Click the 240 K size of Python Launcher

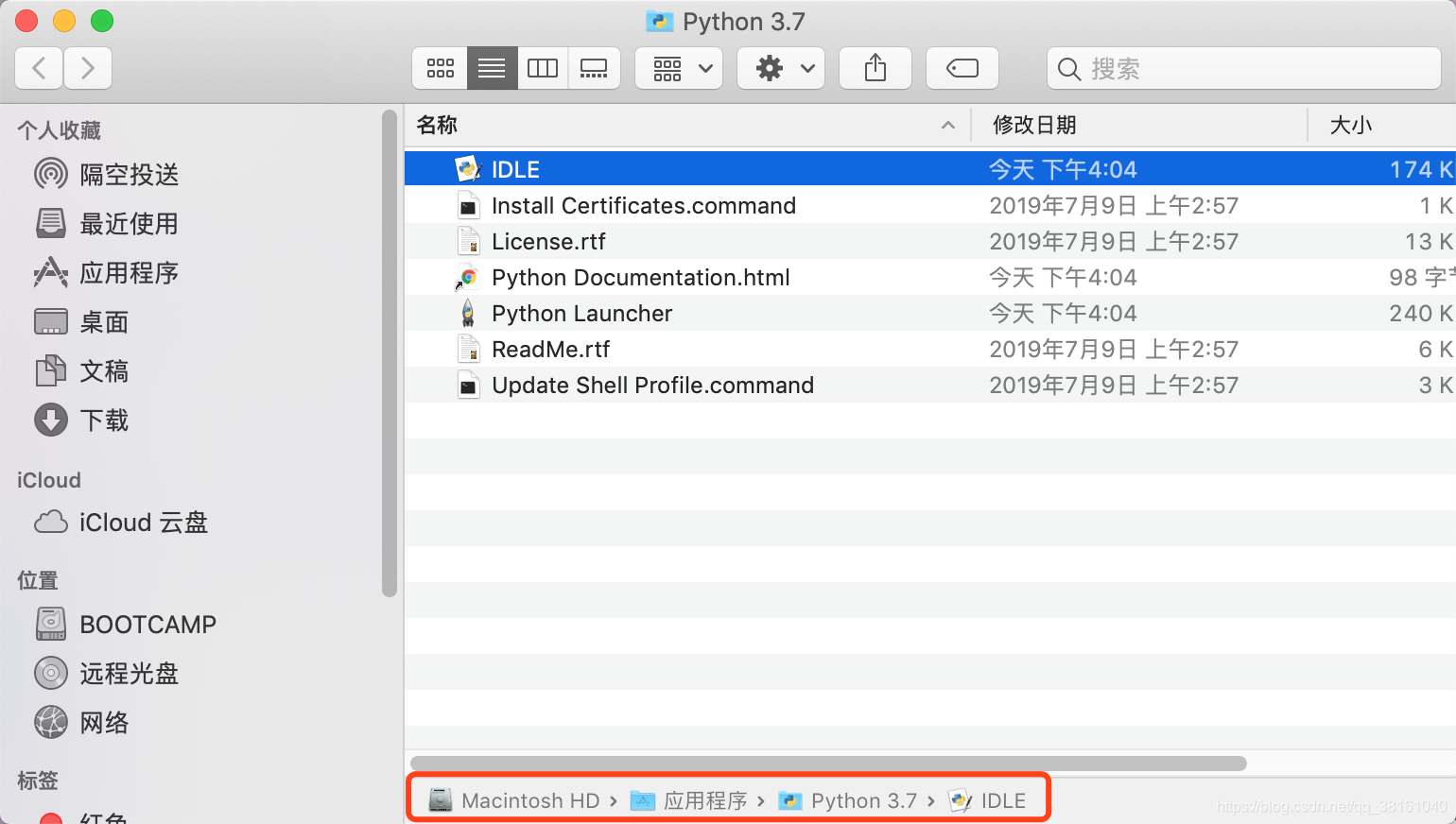(1421, 313)
